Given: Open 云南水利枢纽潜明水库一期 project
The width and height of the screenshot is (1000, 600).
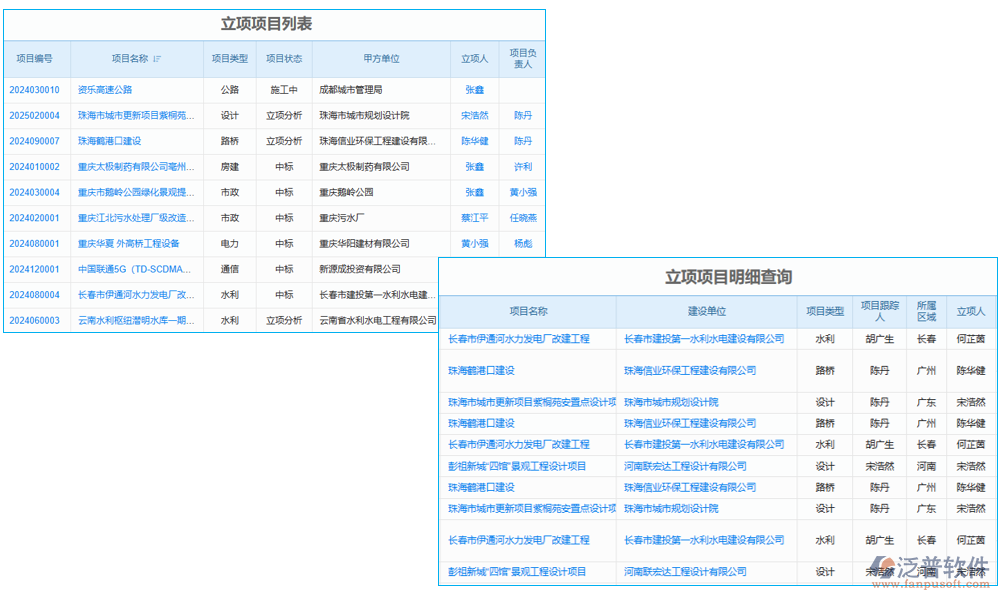Looking at the screenshot, I should pyautogui.click(x=137, y=320).
